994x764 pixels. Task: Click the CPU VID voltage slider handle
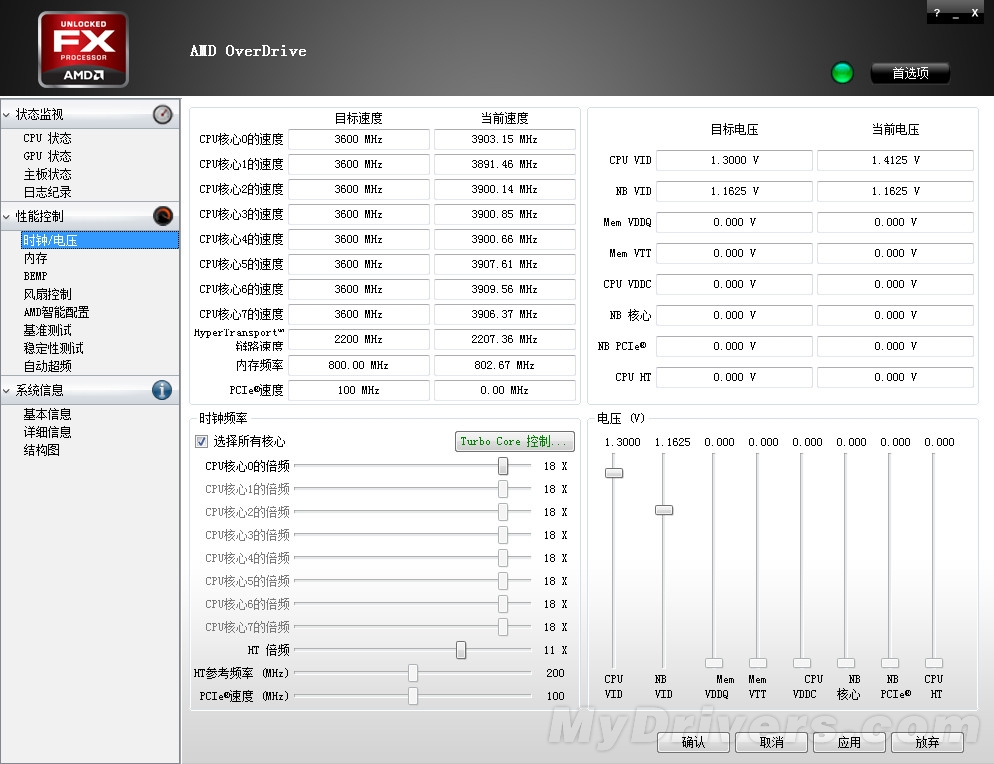[x=614, y=472]
